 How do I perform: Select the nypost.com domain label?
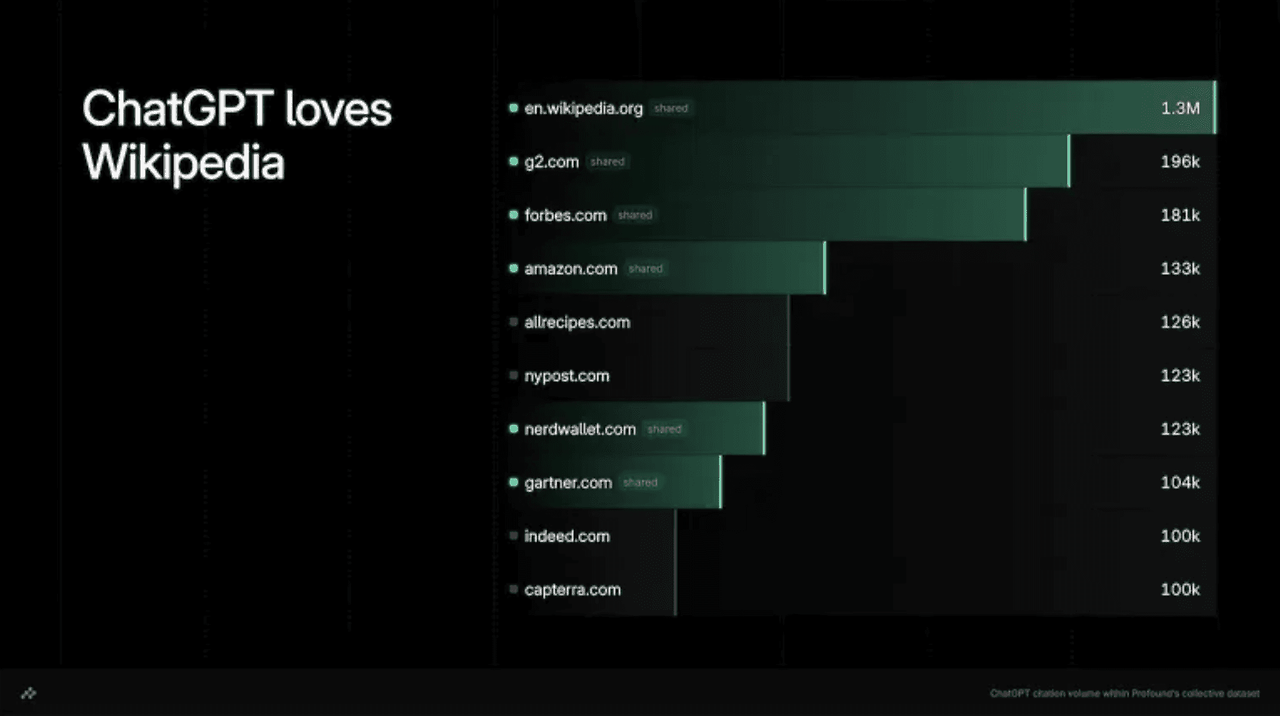[x=567, y=376]
